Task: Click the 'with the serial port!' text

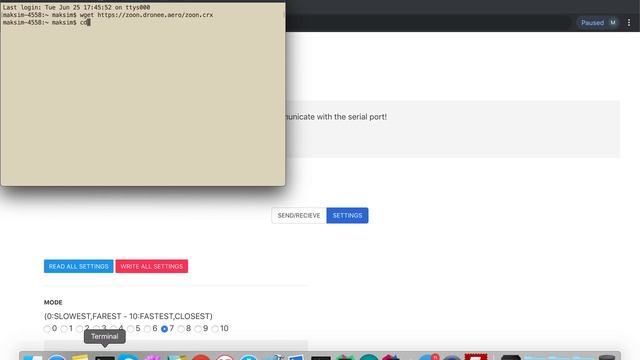Action: click(x=351, y=117)
